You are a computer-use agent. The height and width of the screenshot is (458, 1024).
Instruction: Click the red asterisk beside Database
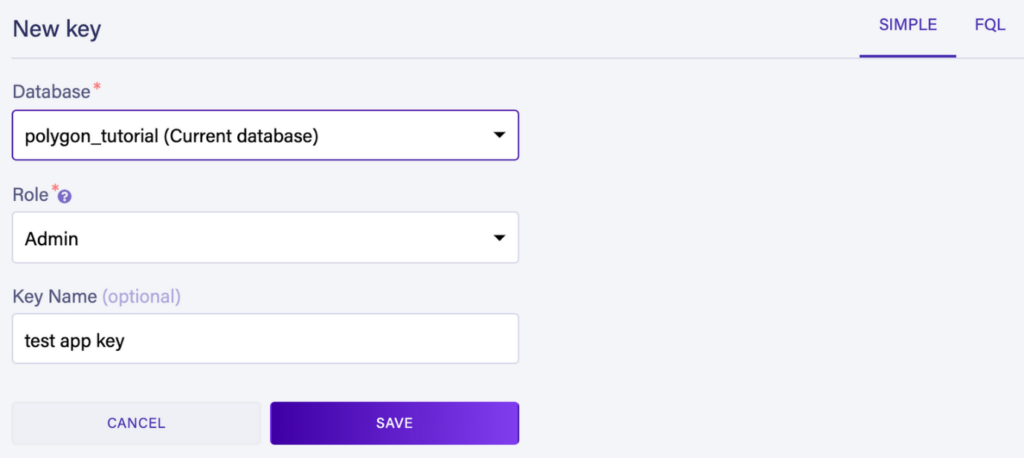pos(97,89)
